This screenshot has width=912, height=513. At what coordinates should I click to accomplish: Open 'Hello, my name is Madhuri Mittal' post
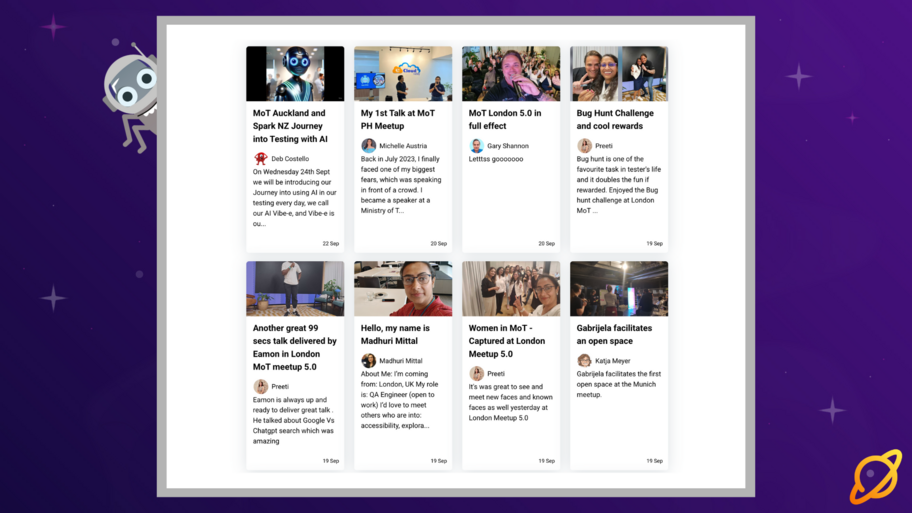tap(395, 335)
